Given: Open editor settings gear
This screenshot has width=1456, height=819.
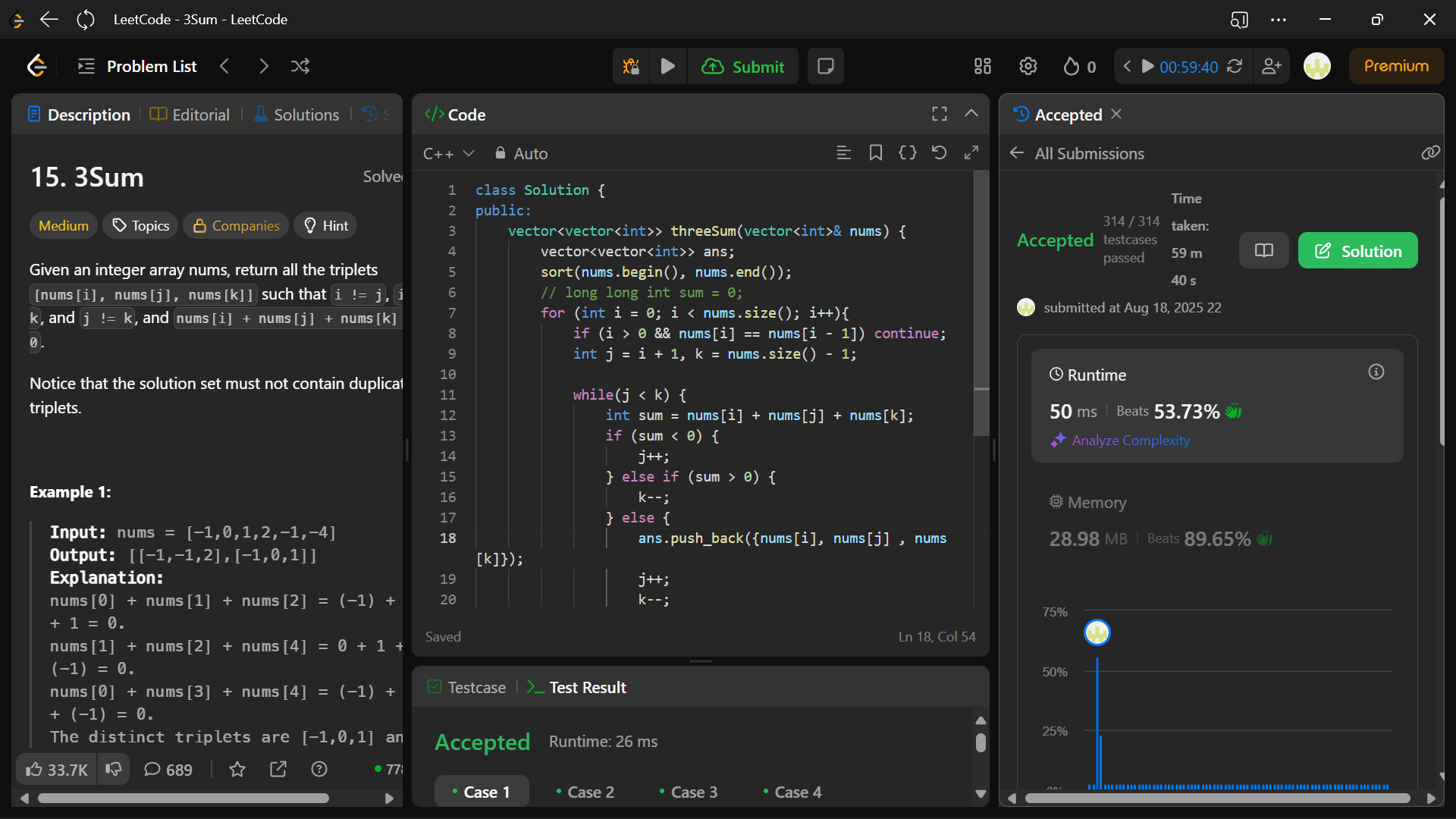Looking at the screenshot, I should [1028, 67].
